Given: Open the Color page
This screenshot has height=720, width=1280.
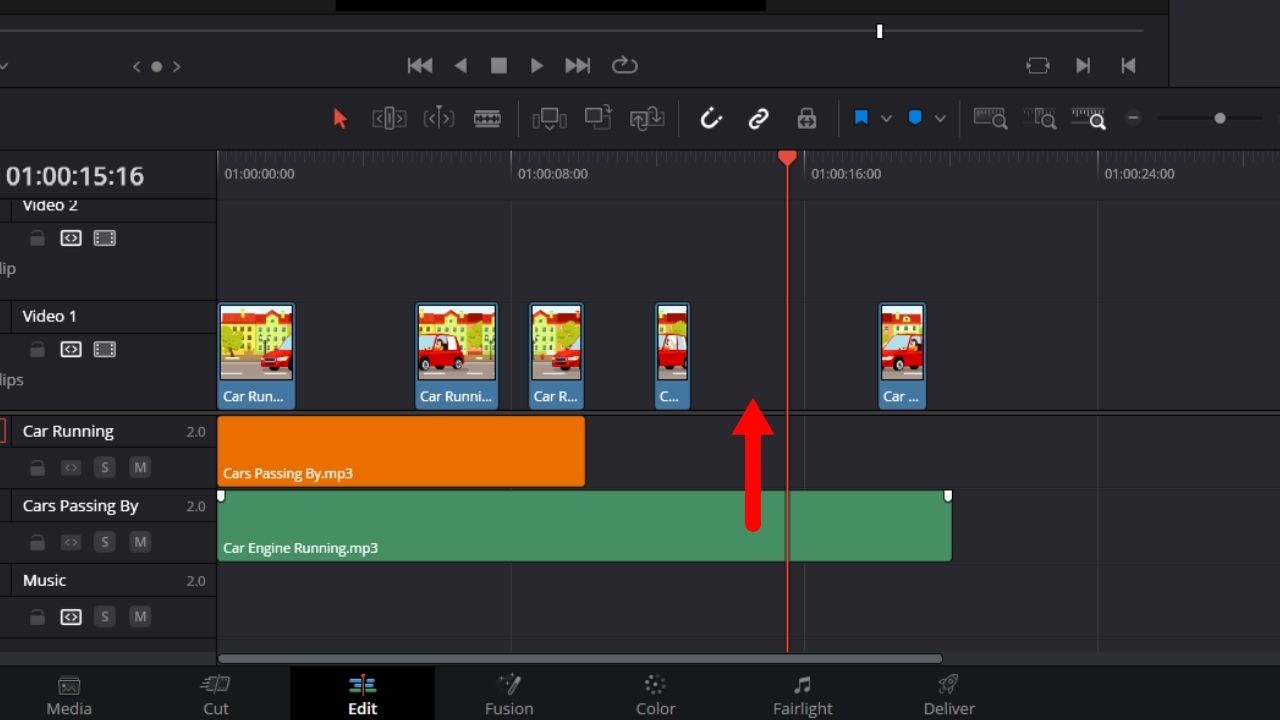Looking at the screenshot, I should pos(655,693).
